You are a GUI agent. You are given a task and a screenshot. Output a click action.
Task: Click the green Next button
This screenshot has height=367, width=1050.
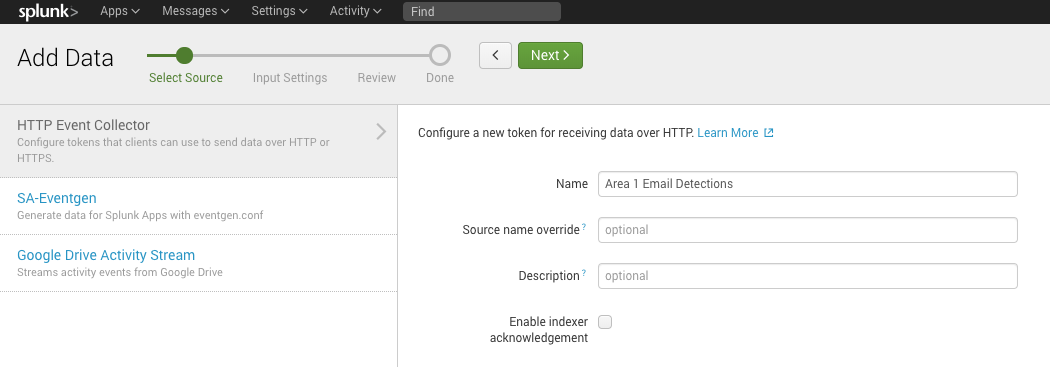(550, 56)
